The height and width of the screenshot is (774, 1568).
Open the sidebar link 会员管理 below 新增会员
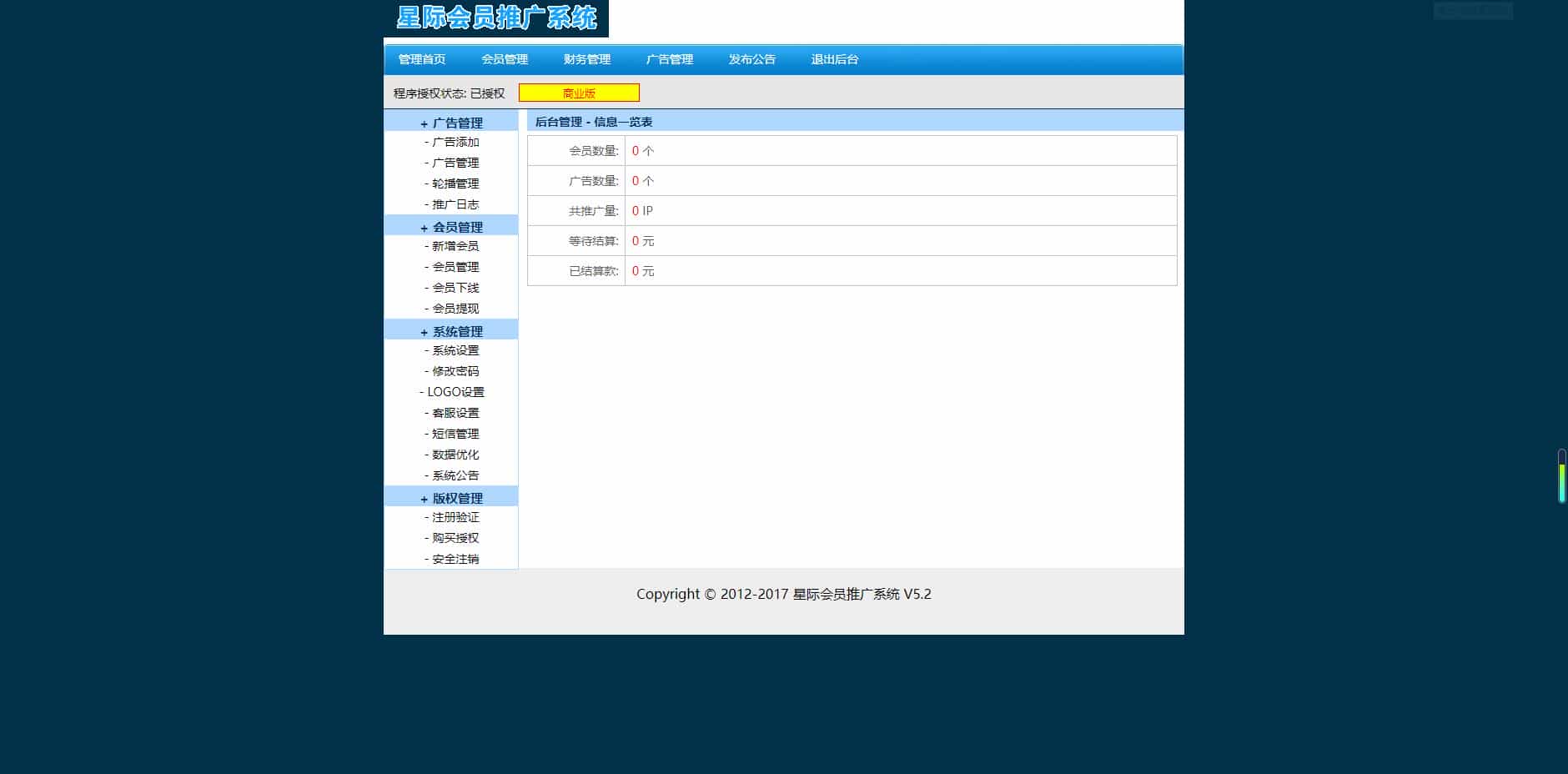click(x=452, y=267)
